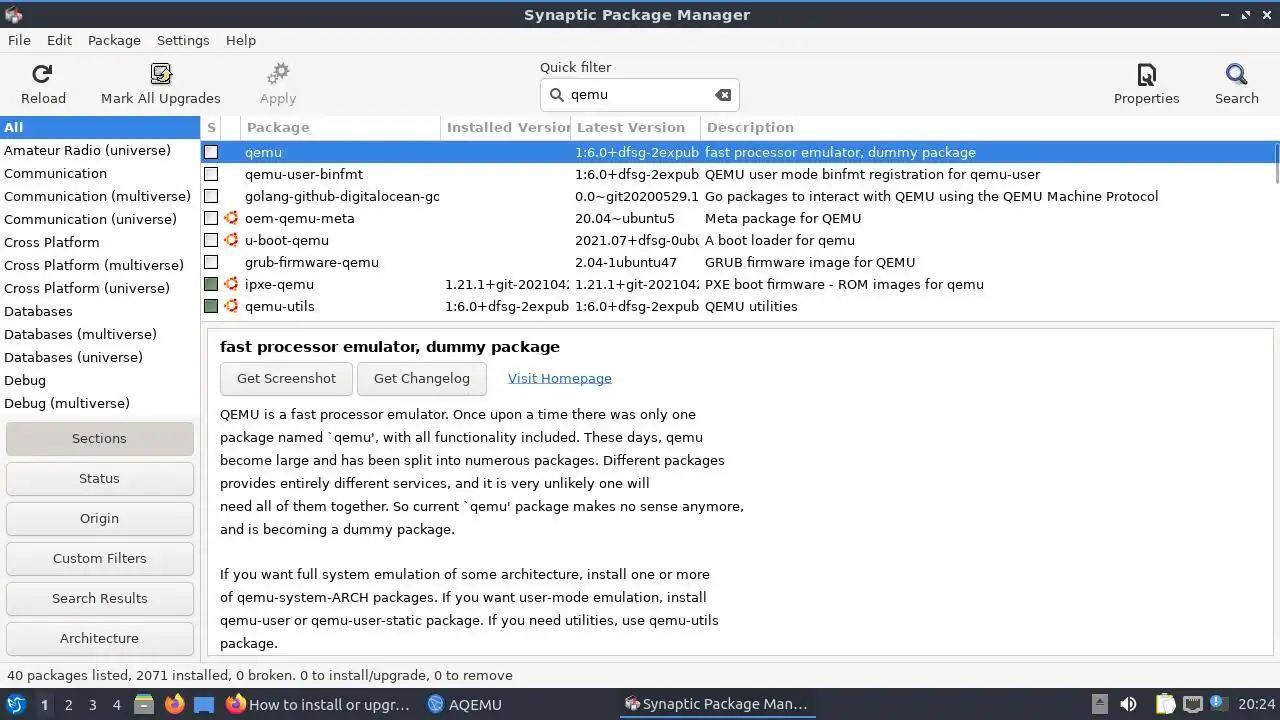Viewport: 1280px width, 720px height.
Task: Open the volume control tray icon
Action: point(1128,704)
